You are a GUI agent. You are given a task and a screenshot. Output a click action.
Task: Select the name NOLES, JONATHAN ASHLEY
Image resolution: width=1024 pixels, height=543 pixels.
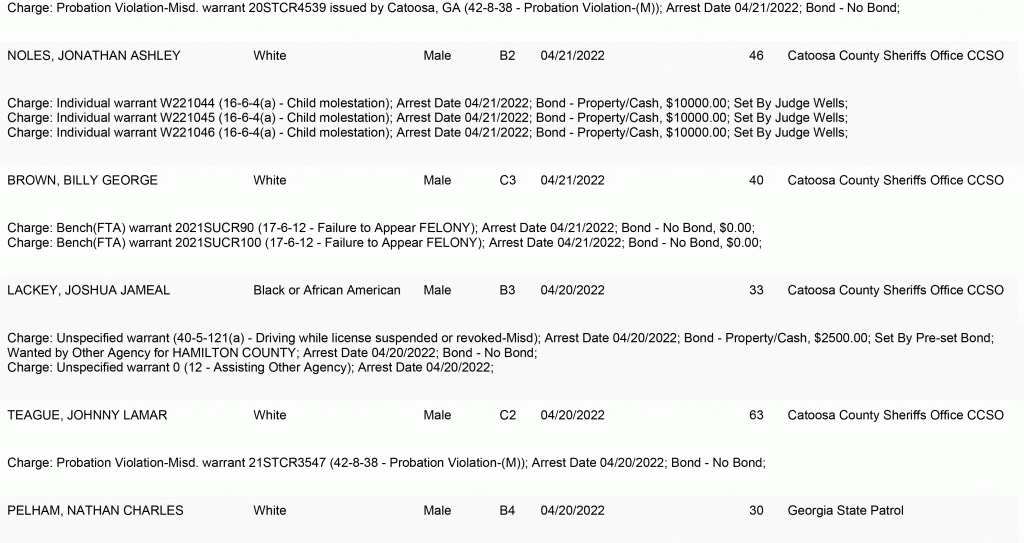click(93, 56)
